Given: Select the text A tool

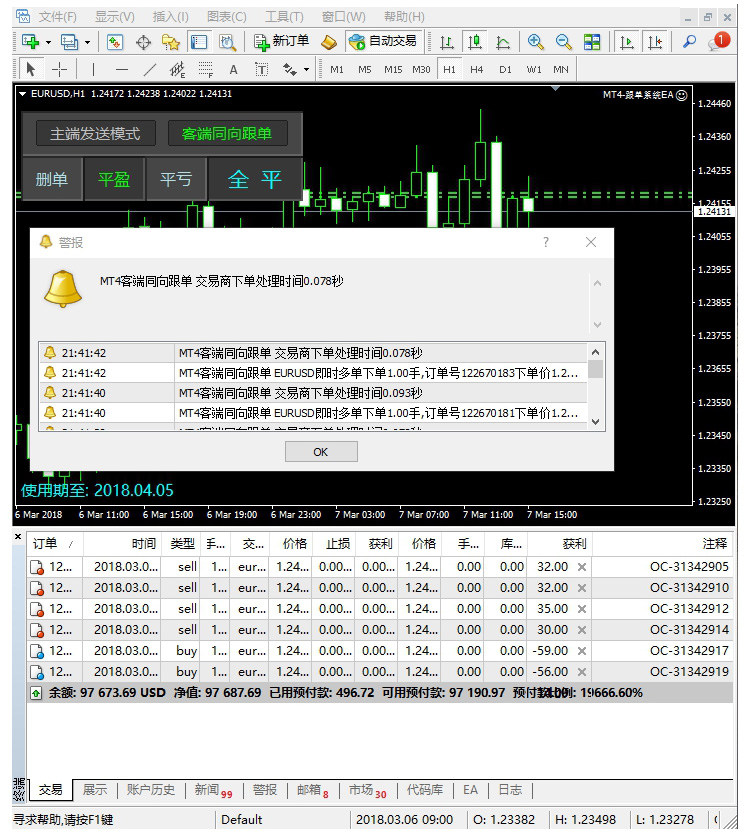Looking at the screenshot, I should pyautogui.click(x=233, y=69).
